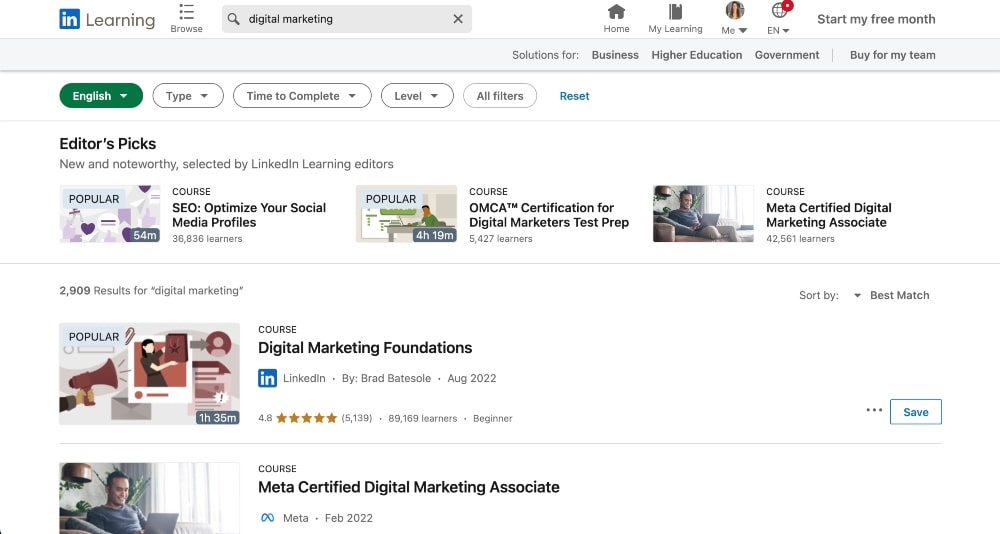Open Government solutions link
Image resolution: width=1000 pixels, height=534 pixels.
(787, 55)
